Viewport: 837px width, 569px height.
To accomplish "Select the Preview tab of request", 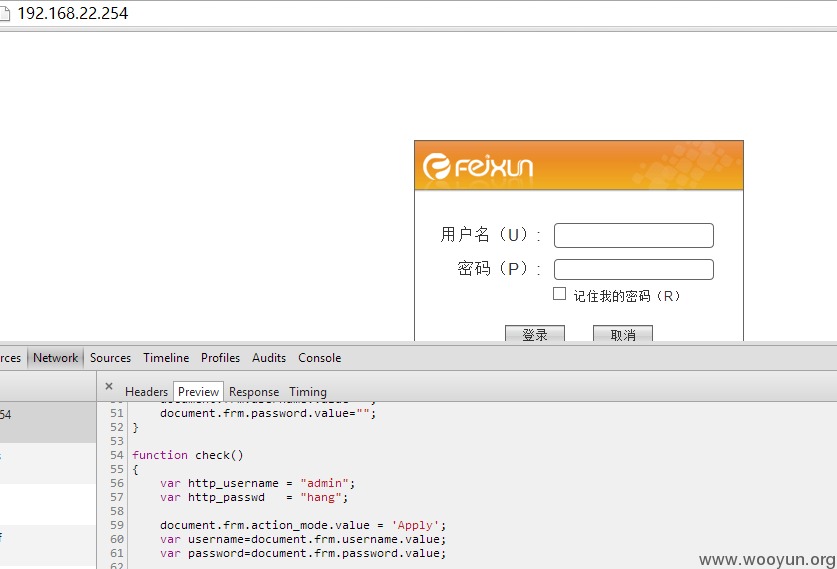I will pos(198,392).
